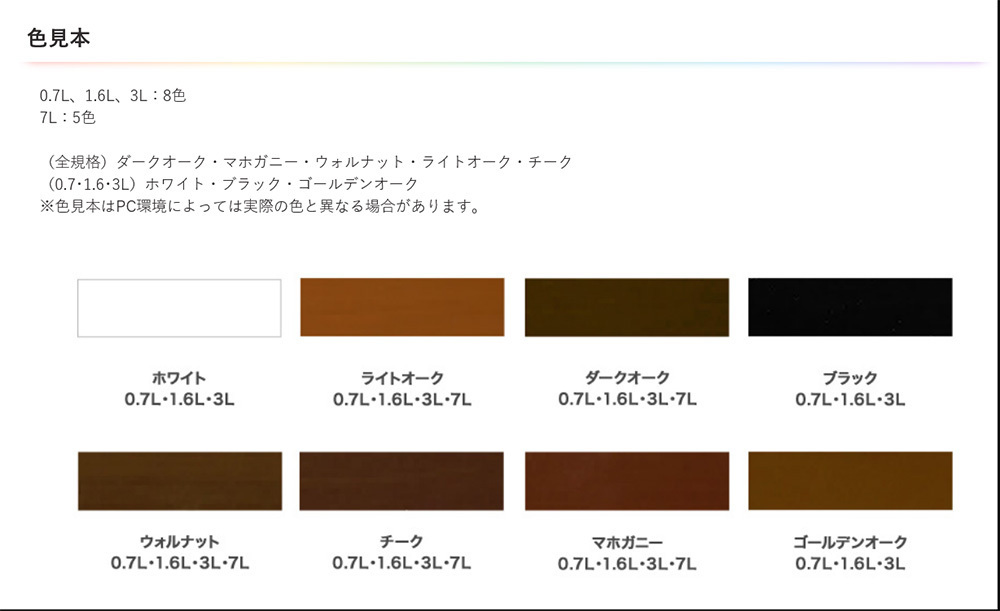
Task: Choose the ゴールデンオーク color swatch
Action: [850, 481]
